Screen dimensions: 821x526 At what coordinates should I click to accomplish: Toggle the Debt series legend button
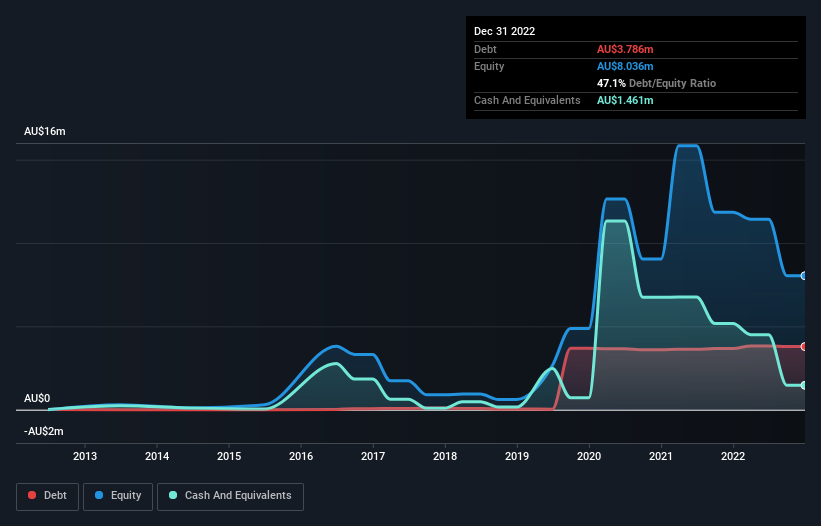coord(48,496)
